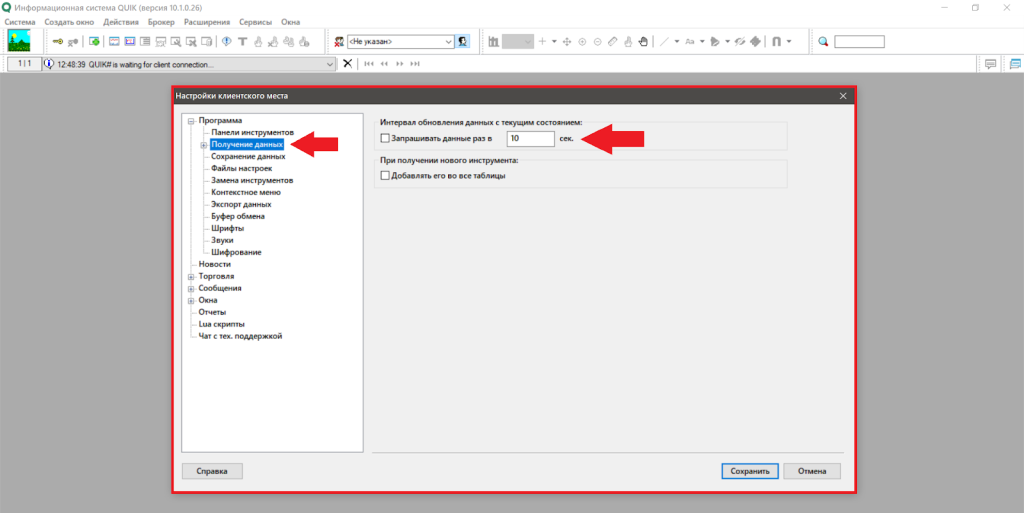This screenshot has width=1024, height=513.
Task: Expand the Торговля tree node
Action: click(x=191, y=277)
